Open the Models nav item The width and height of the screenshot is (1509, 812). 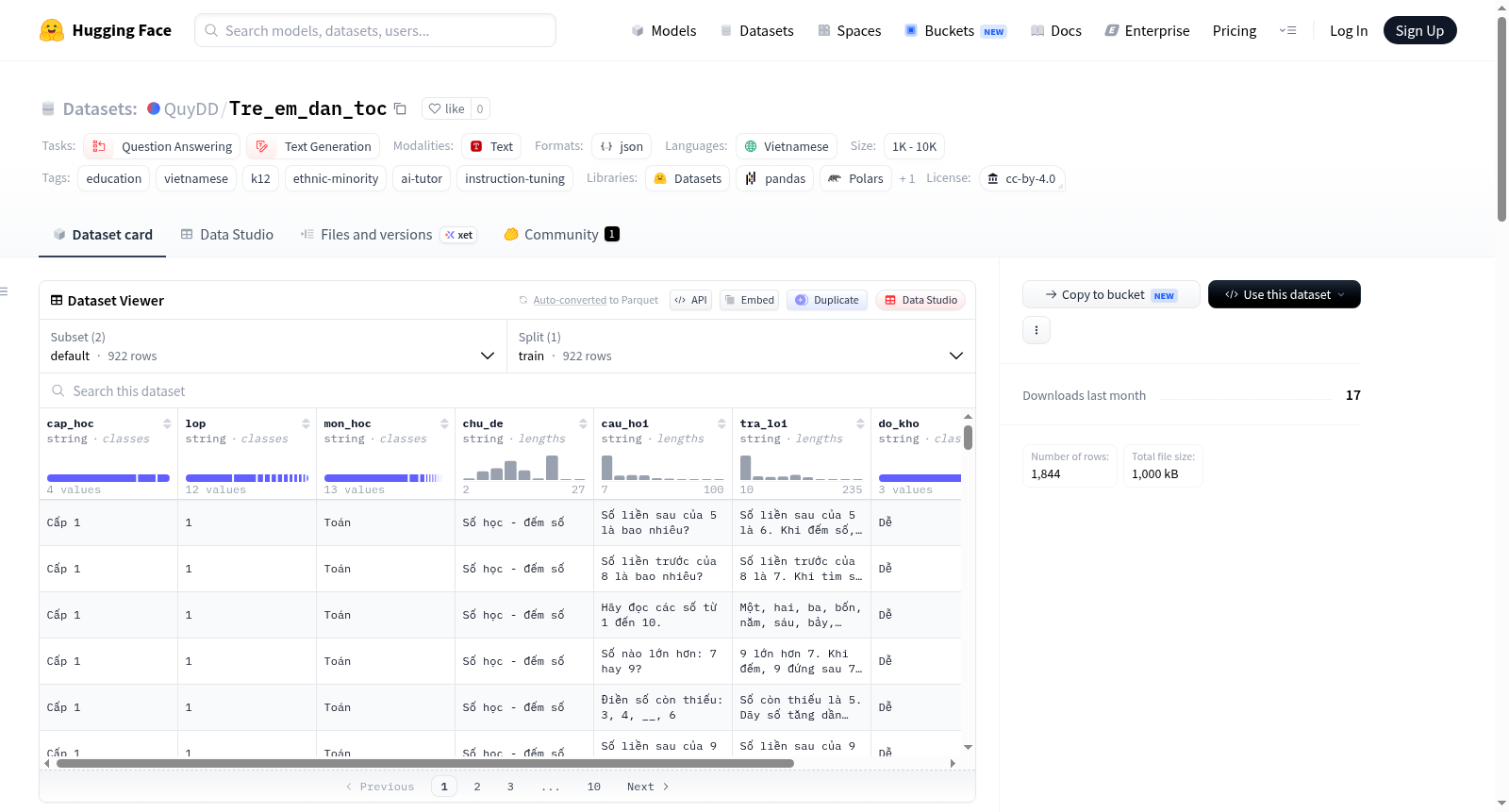tap(664, 30)
